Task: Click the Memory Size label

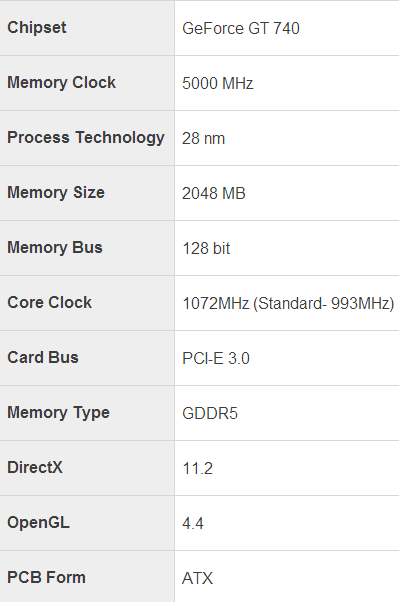Action: pos(56,192)
